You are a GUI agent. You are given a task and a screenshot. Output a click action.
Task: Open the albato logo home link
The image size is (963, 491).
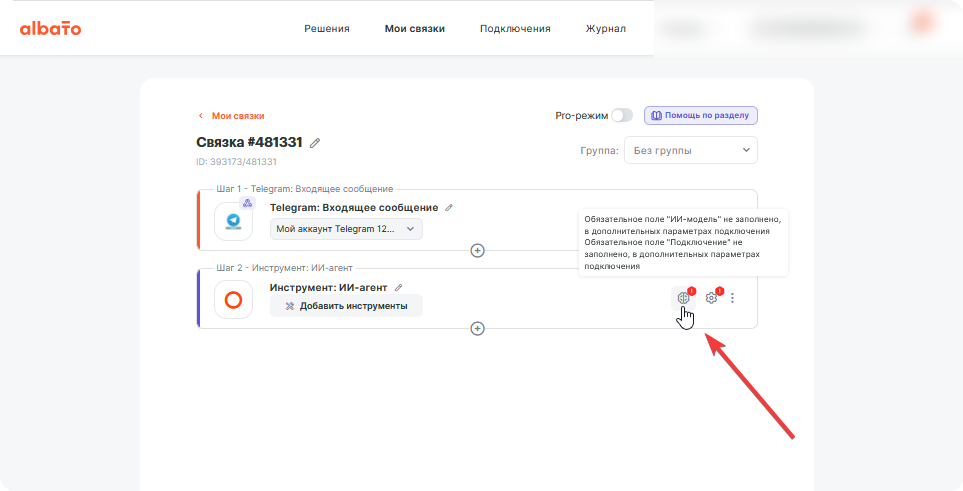[50, 28]
